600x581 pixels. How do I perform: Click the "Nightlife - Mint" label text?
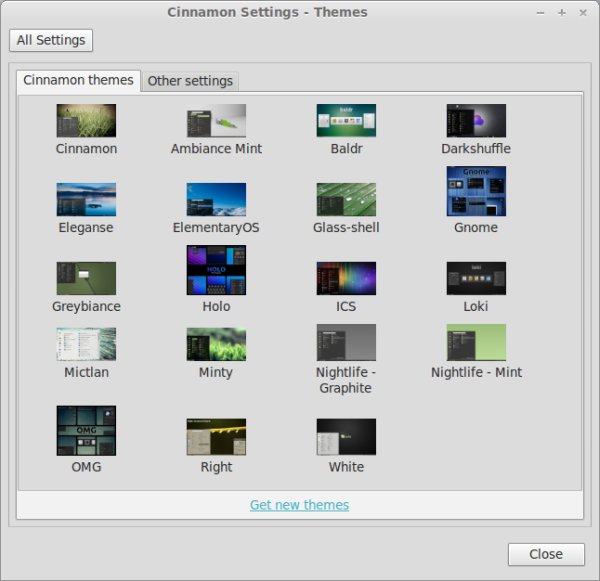[x=476, y=372]
